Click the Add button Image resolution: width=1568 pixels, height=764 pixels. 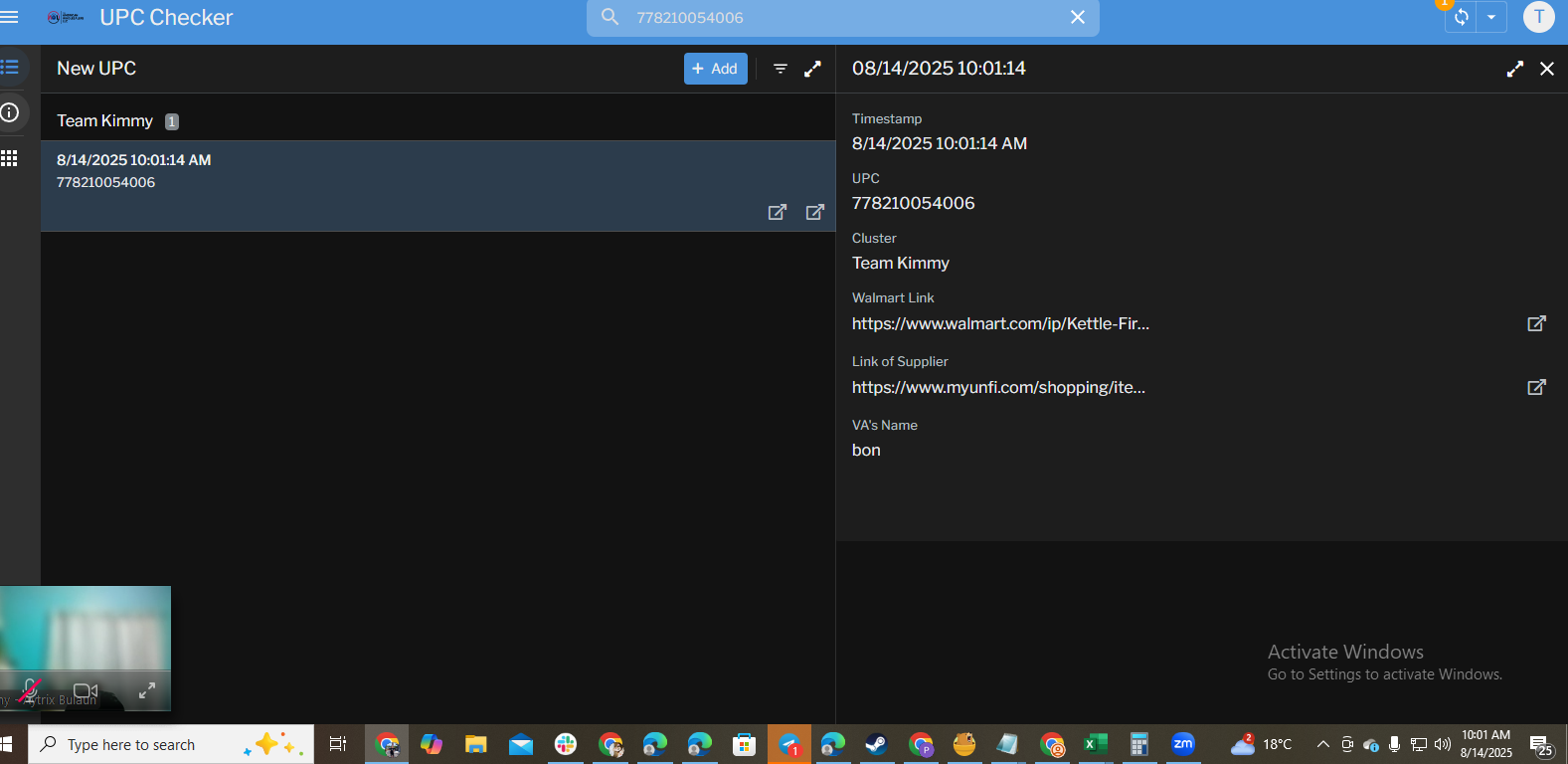pos(715,69)
